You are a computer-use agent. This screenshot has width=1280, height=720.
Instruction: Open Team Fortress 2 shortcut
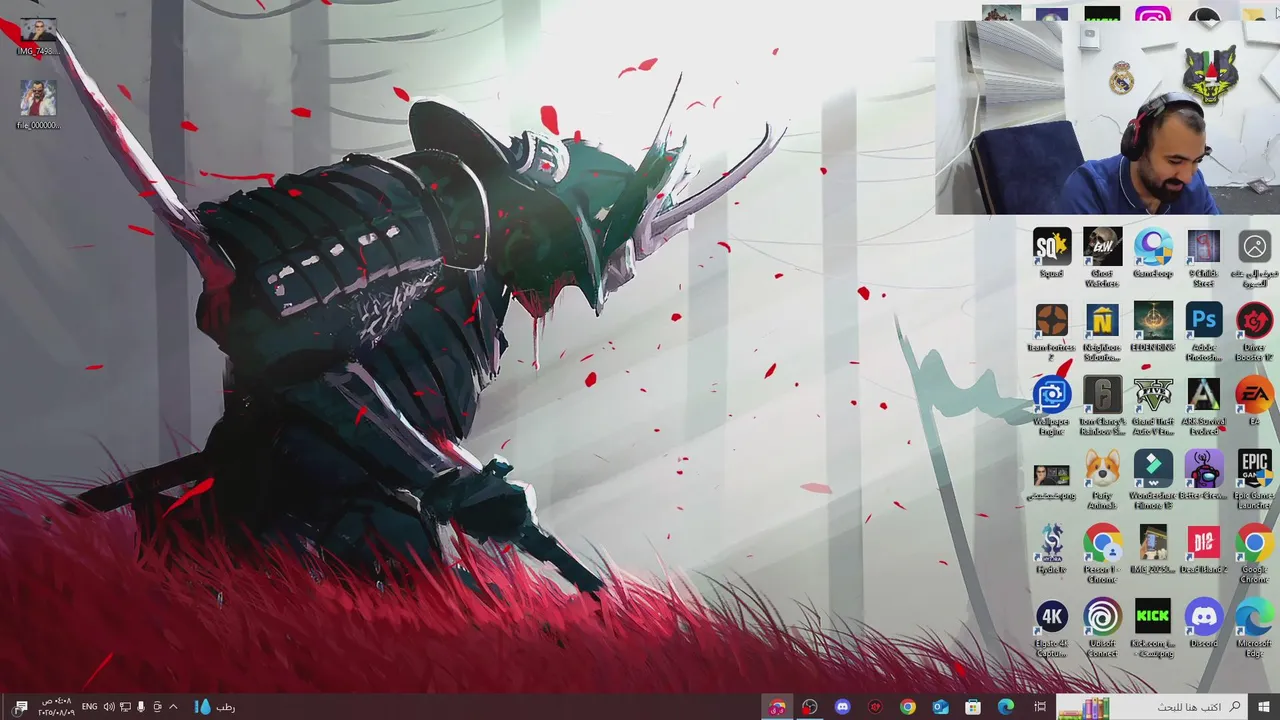pyautogui.click(x=1051, y=332)
